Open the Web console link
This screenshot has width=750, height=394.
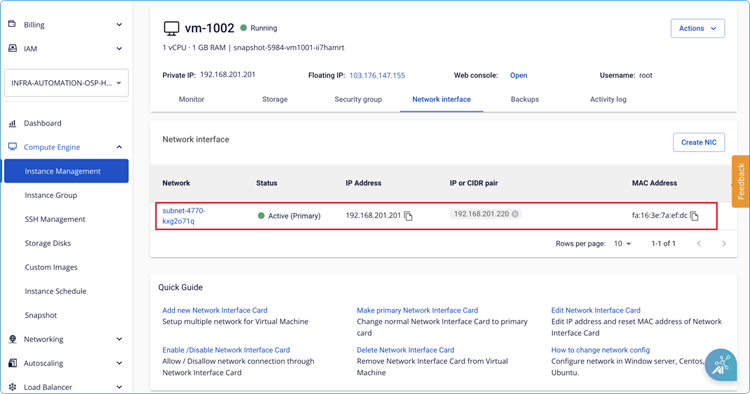[518, 76]
